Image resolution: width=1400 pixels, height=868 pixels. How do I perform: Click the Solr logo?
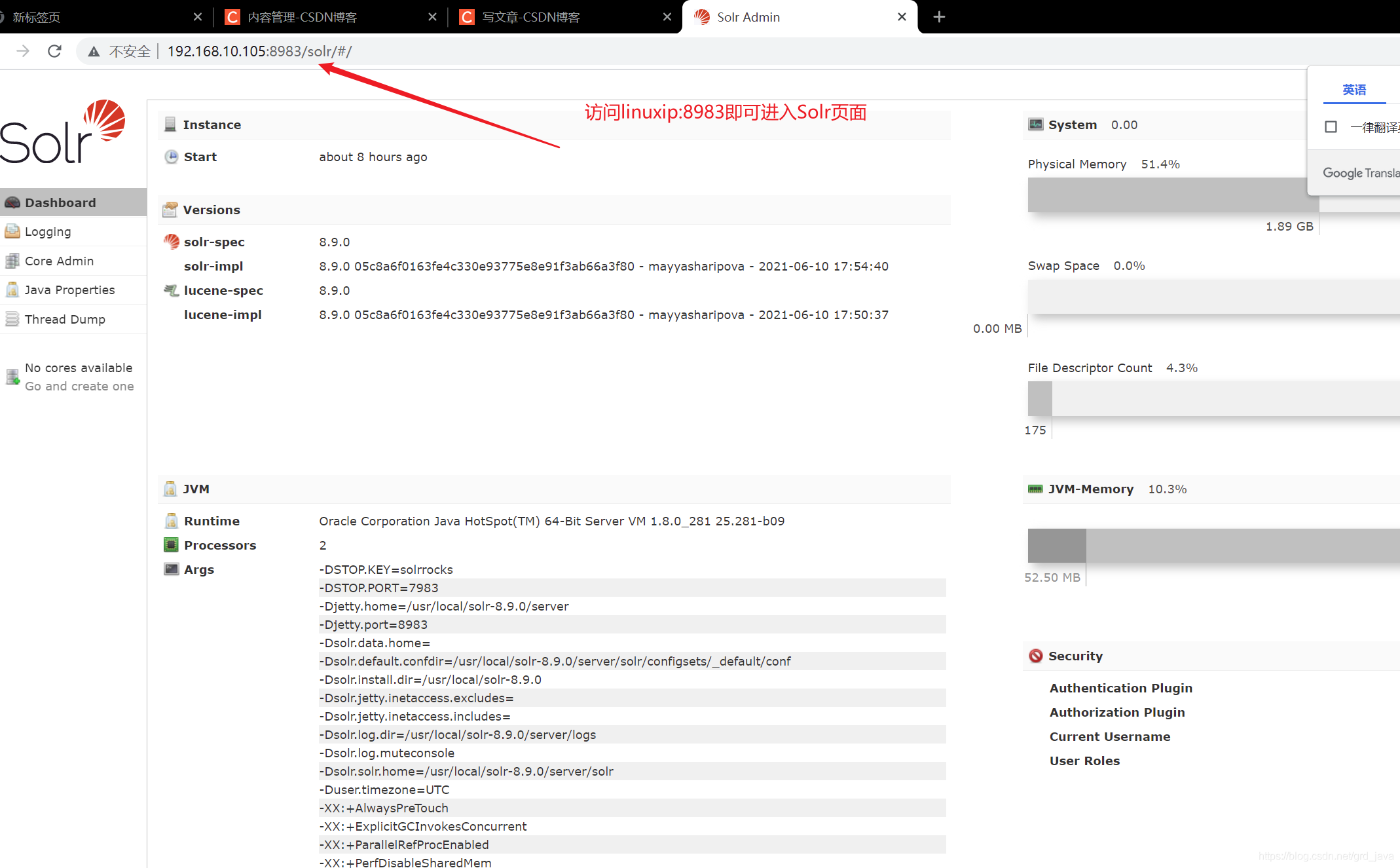(x=64, y=132)
